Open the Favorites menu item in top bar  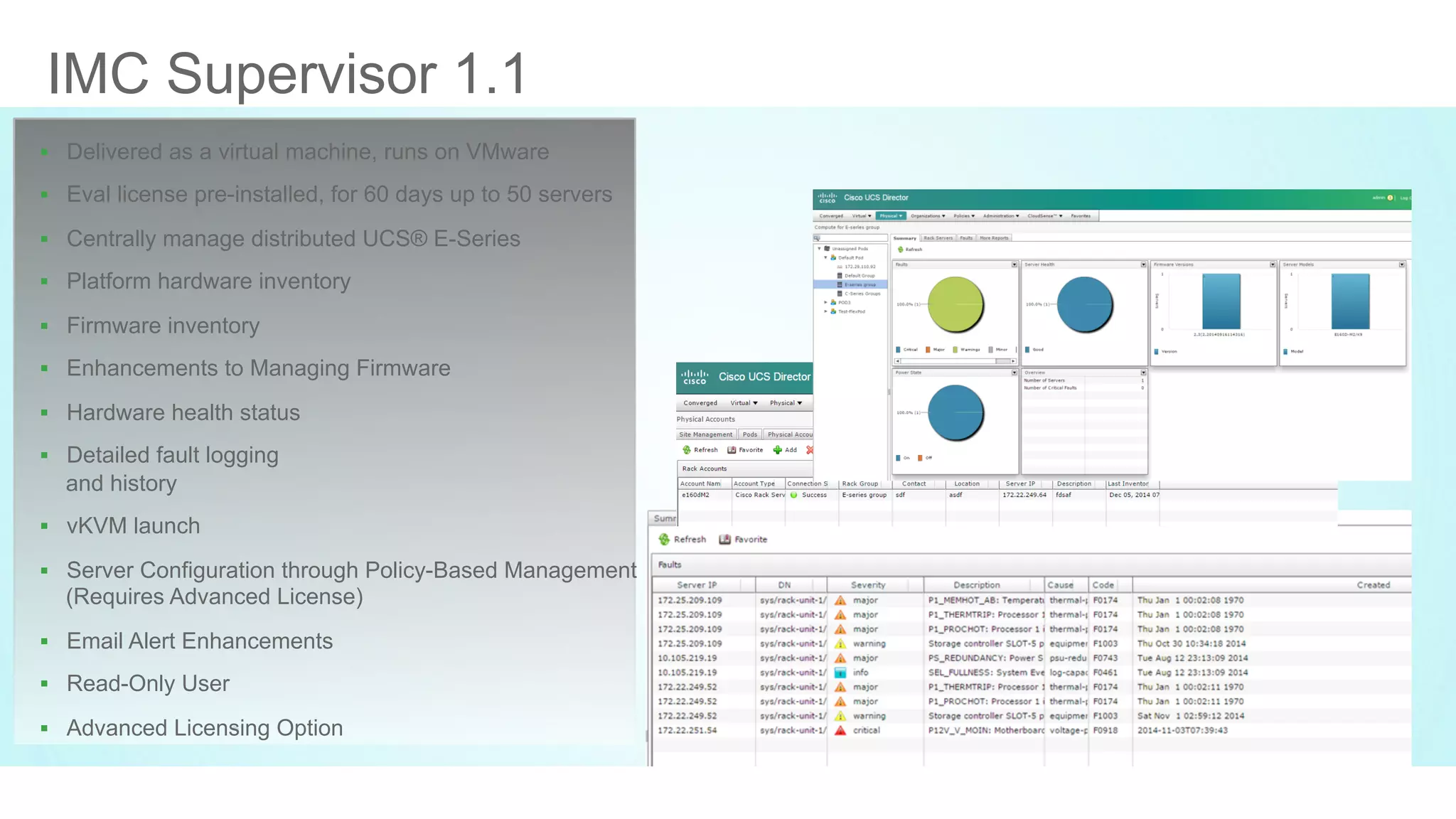tap(1081, 215)
